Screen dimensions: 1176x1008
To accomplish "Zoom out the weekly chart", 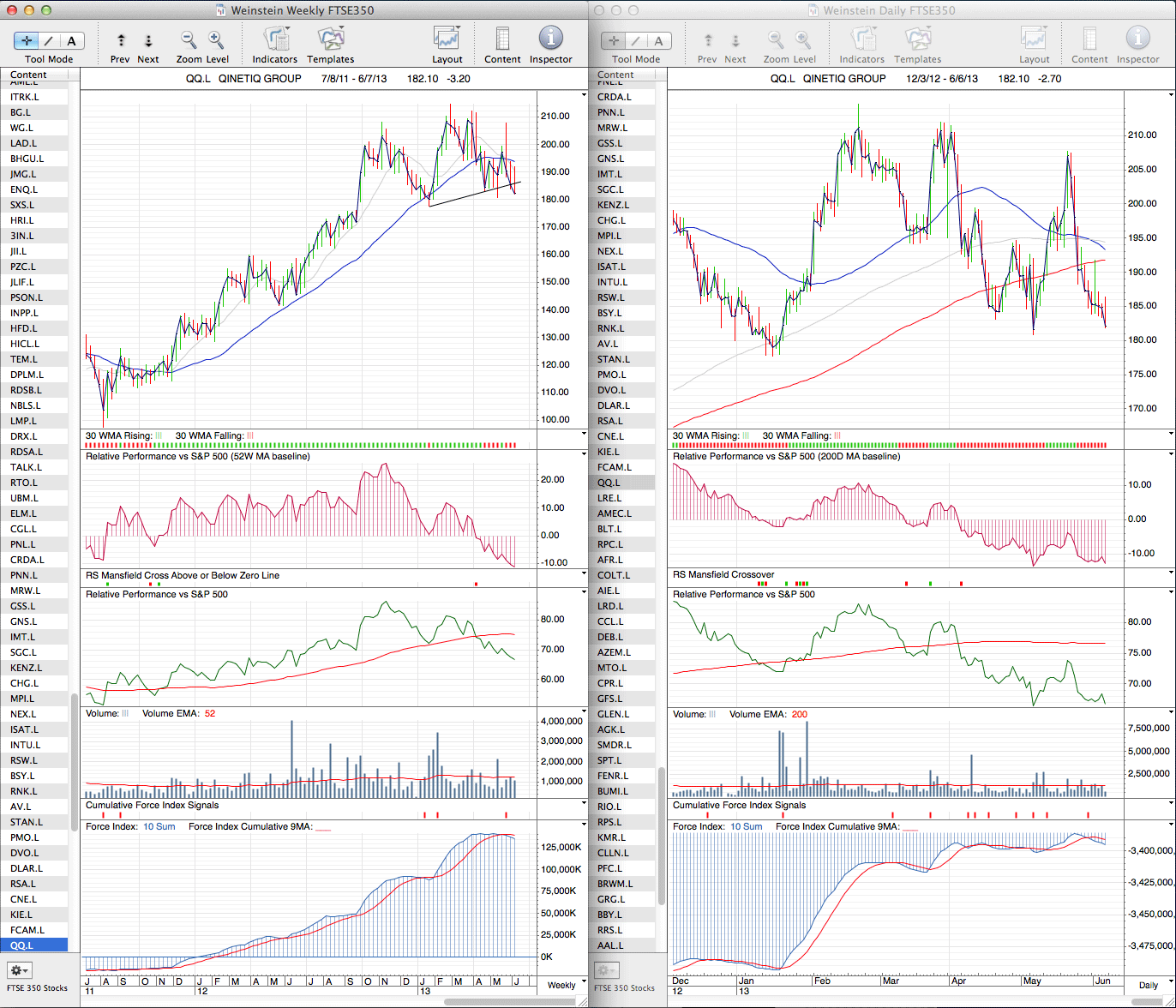I will pos(189,40).
